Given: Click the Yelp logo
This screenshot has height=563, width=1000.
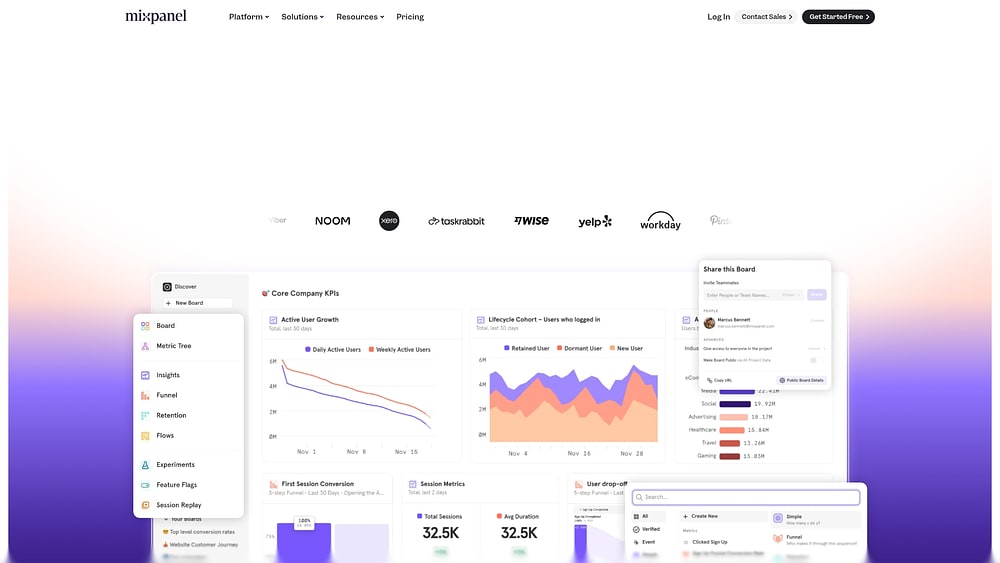Looking at the screenshot, I should point(595,221).
